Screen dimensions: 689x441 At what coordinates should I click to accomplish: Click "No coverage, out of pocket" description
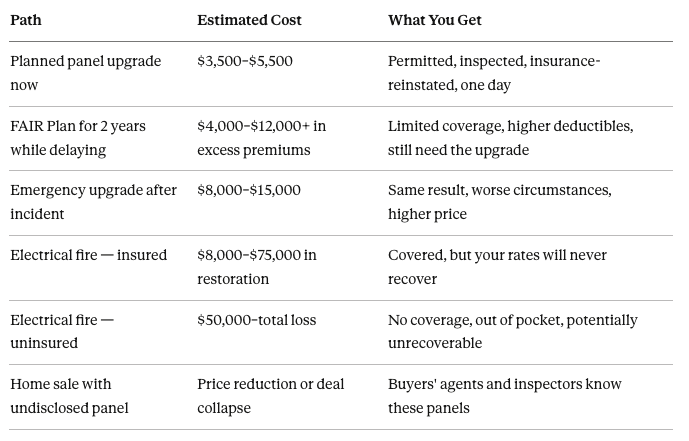[x=512, y=331]
